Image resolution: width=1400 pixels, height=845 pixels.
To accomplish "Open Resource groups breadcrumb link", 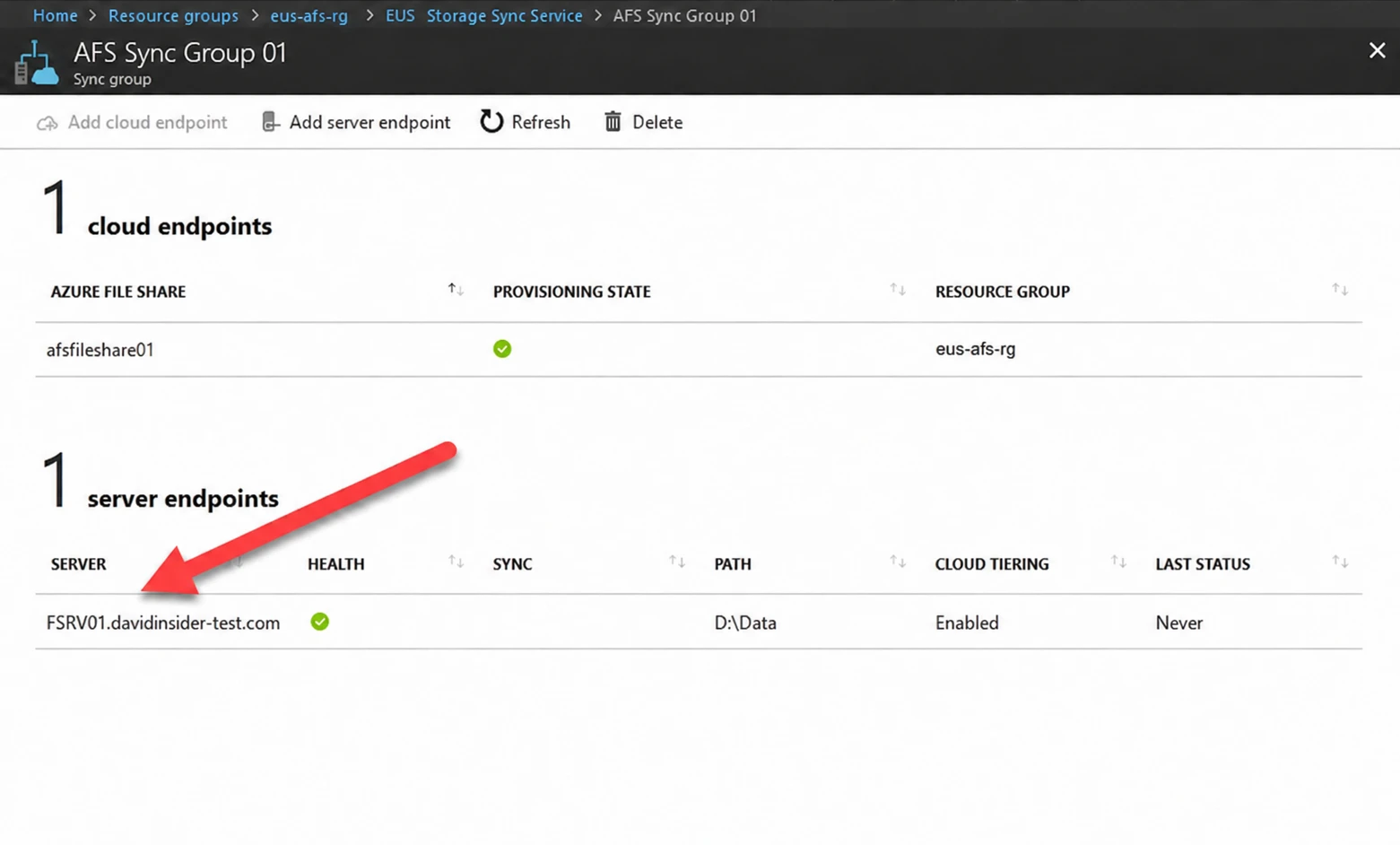I will click(x=173, y=15).
